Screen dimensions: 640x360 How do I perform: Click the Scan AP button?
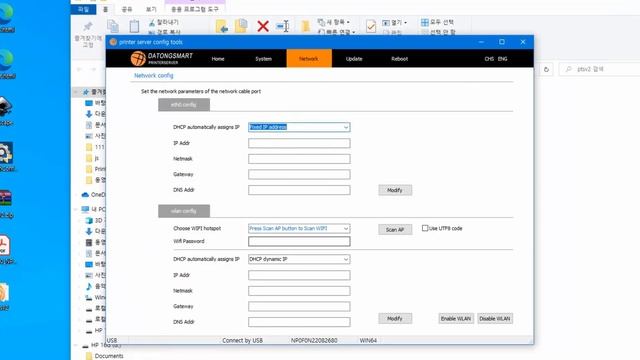pos(395,230)
